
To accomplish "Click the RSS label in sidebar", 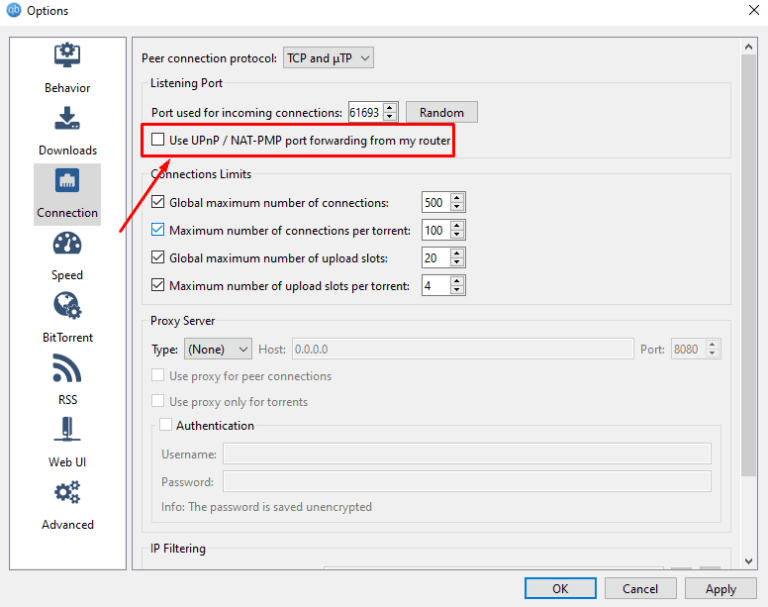I will click(68, 399).
